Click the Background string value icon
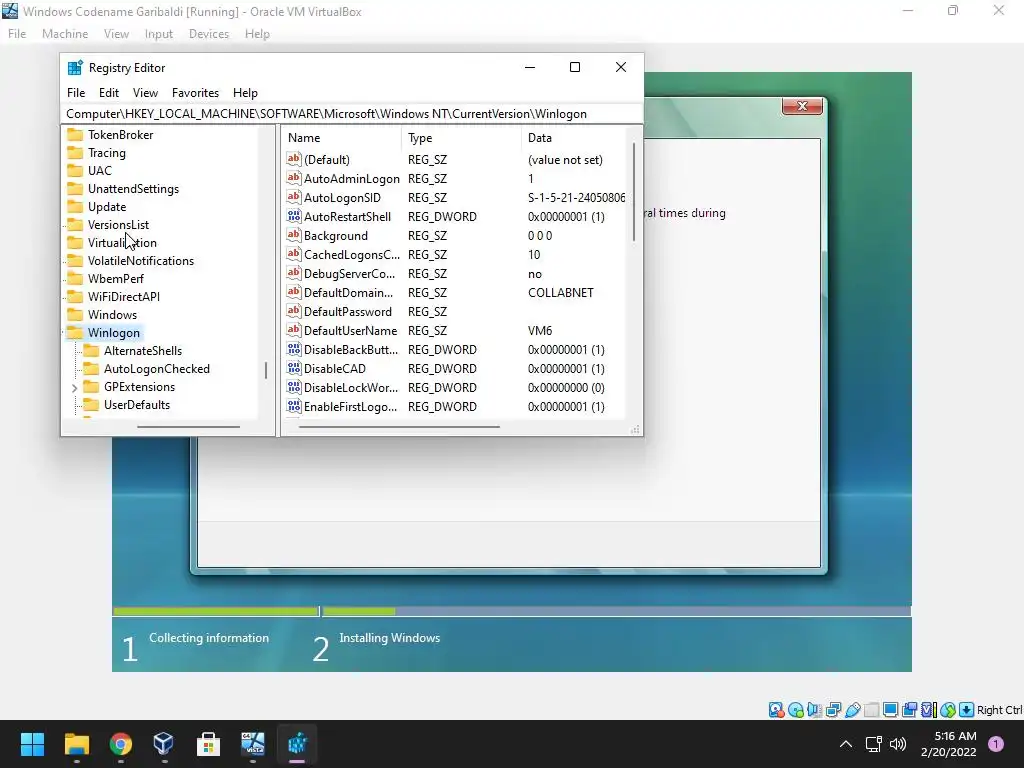Viewport: 1024px width, 768px height. coord(294,235)
